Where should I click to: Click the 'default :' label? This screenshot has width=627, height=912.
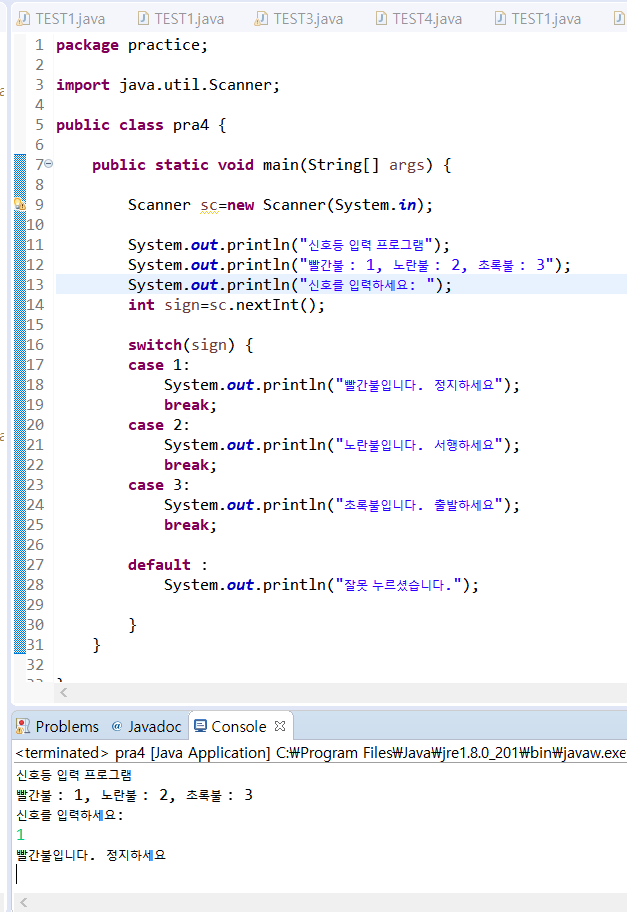[168, 565]
